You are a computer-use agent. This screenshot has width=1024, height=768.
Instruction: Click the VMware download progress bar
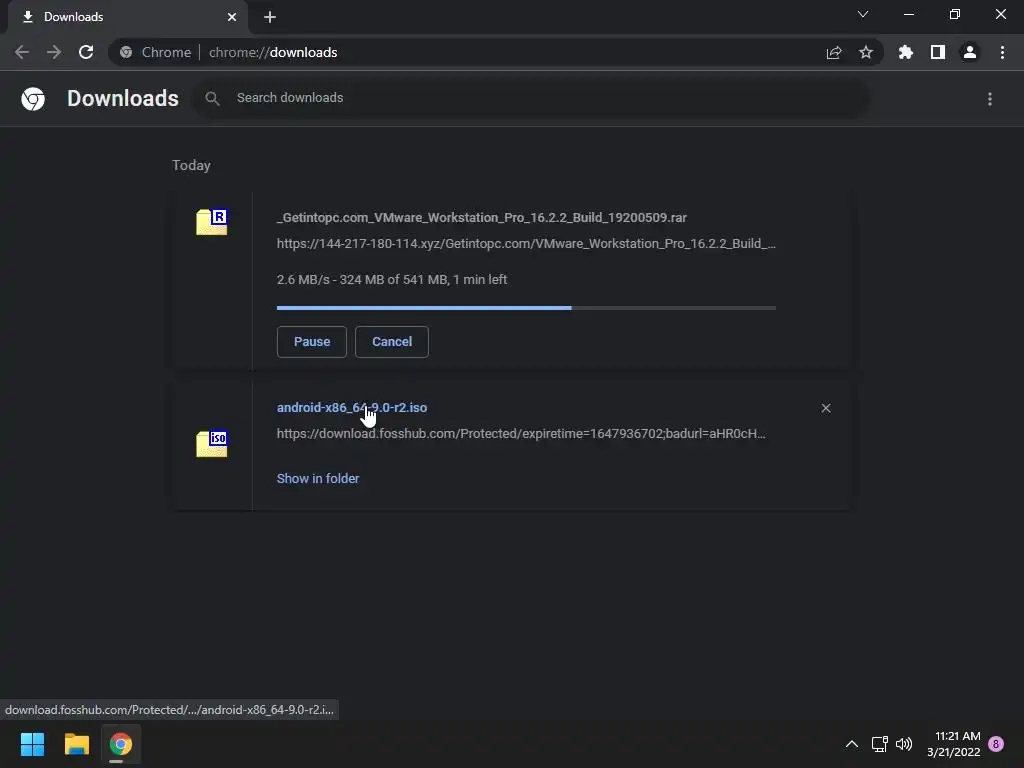click(526, 308)
